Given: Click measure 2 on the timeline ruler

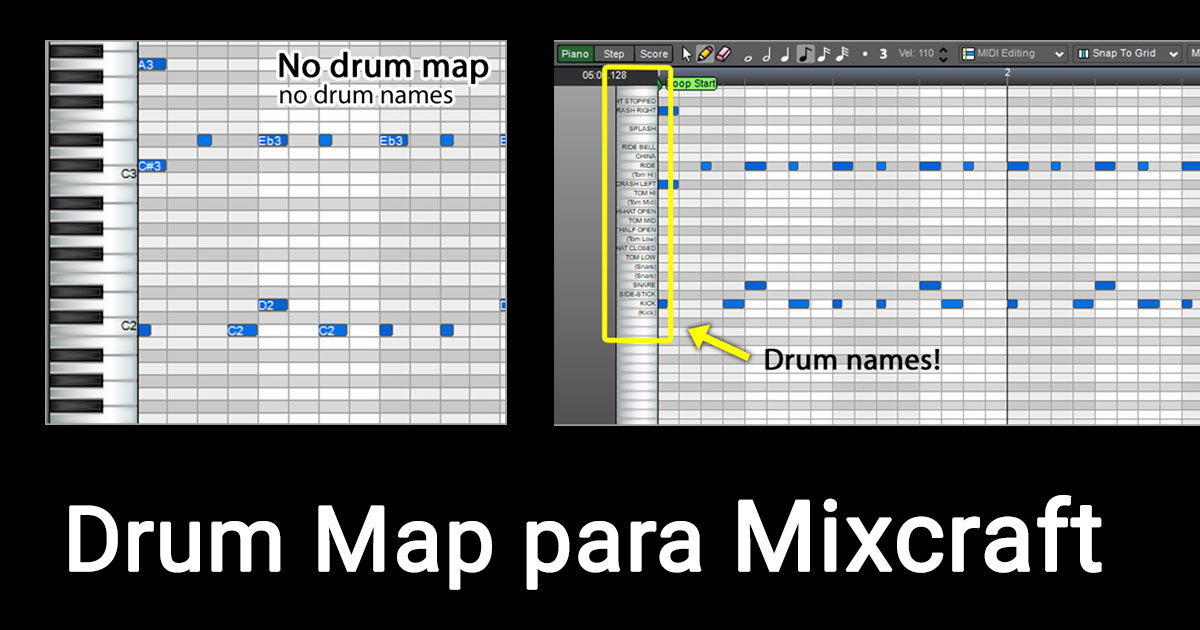Looking at the screenshot, I should 1007,73.
